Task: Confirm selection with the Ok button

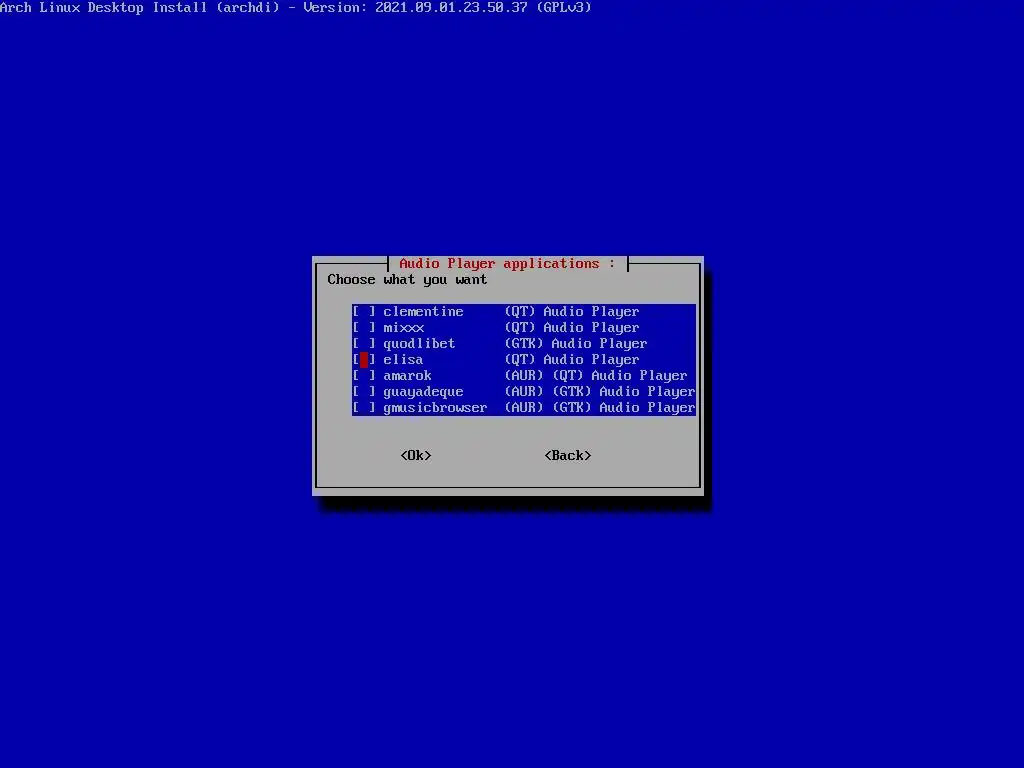Action: pos(416,456)
